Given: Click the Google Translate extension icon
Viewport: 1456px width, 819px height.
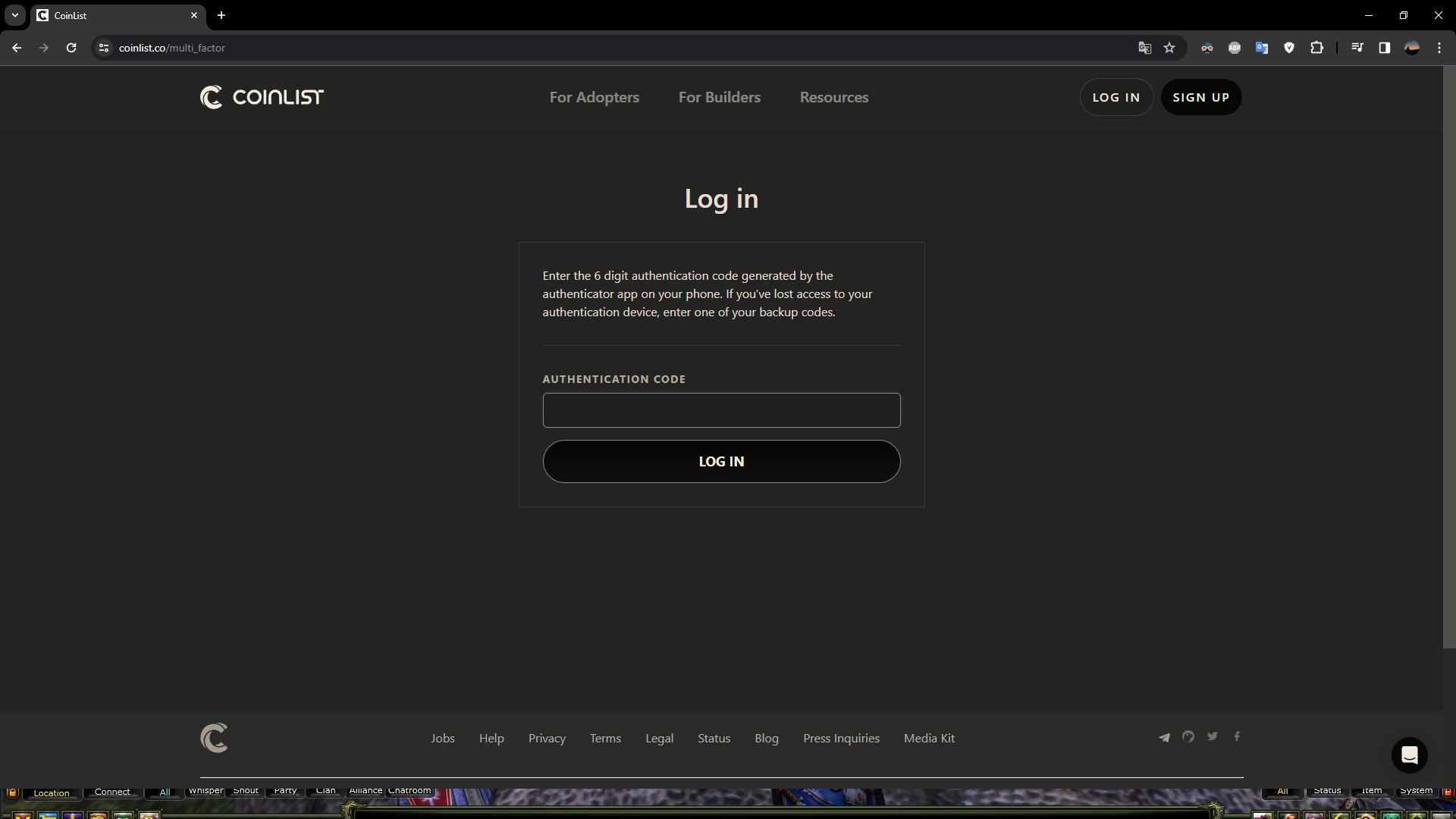Looking at the screenshot, I should pos(1262,47).
